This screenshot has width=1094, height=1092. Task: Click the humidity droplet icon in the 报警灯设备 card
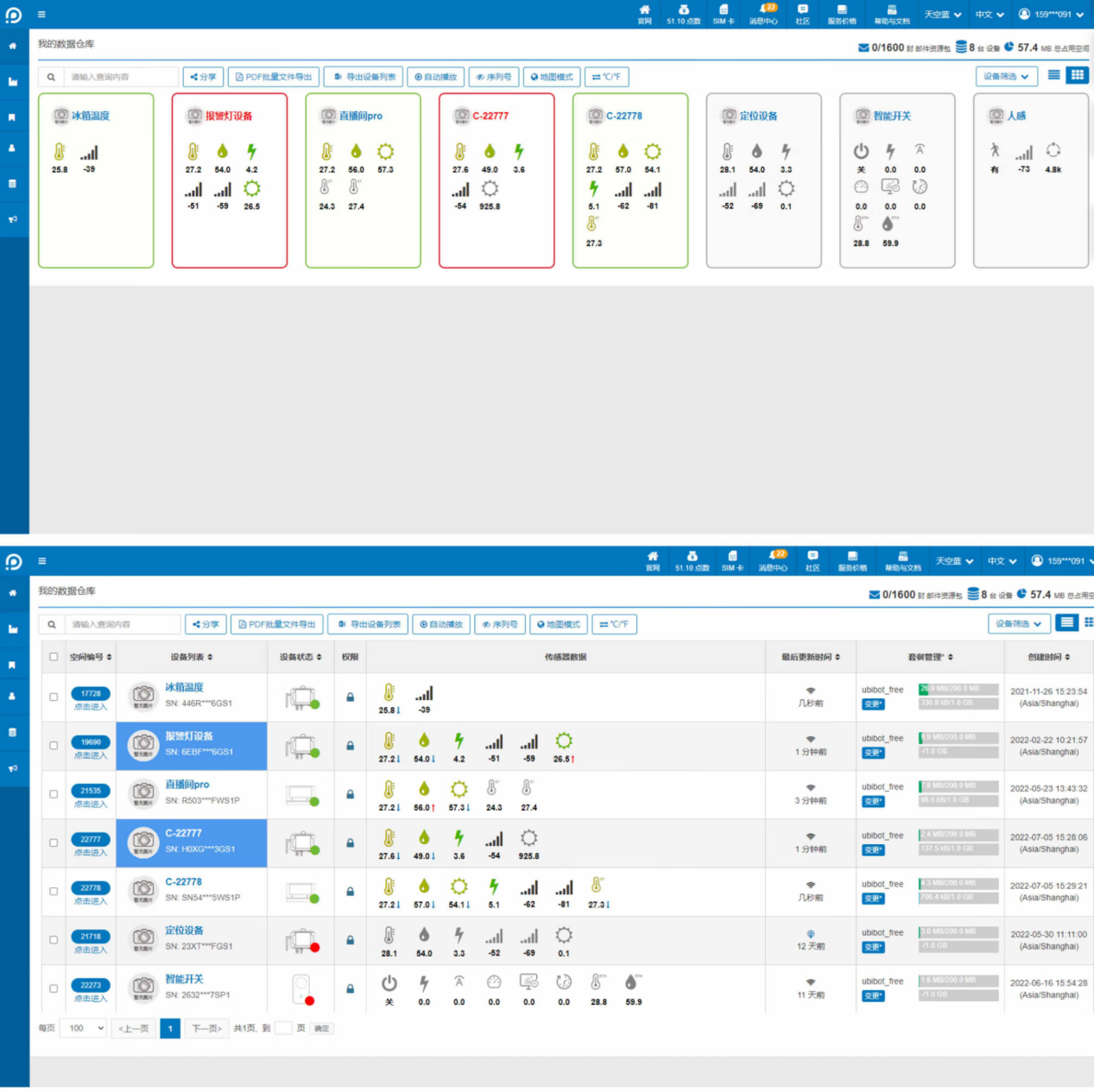(x=223, y=152)
